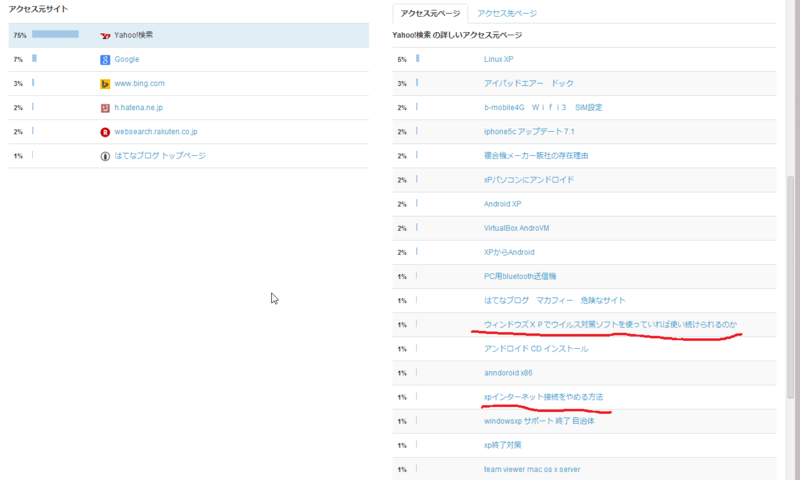
Task: Select the Yahoo!検索 referrer row
Action: coord(189,35)
